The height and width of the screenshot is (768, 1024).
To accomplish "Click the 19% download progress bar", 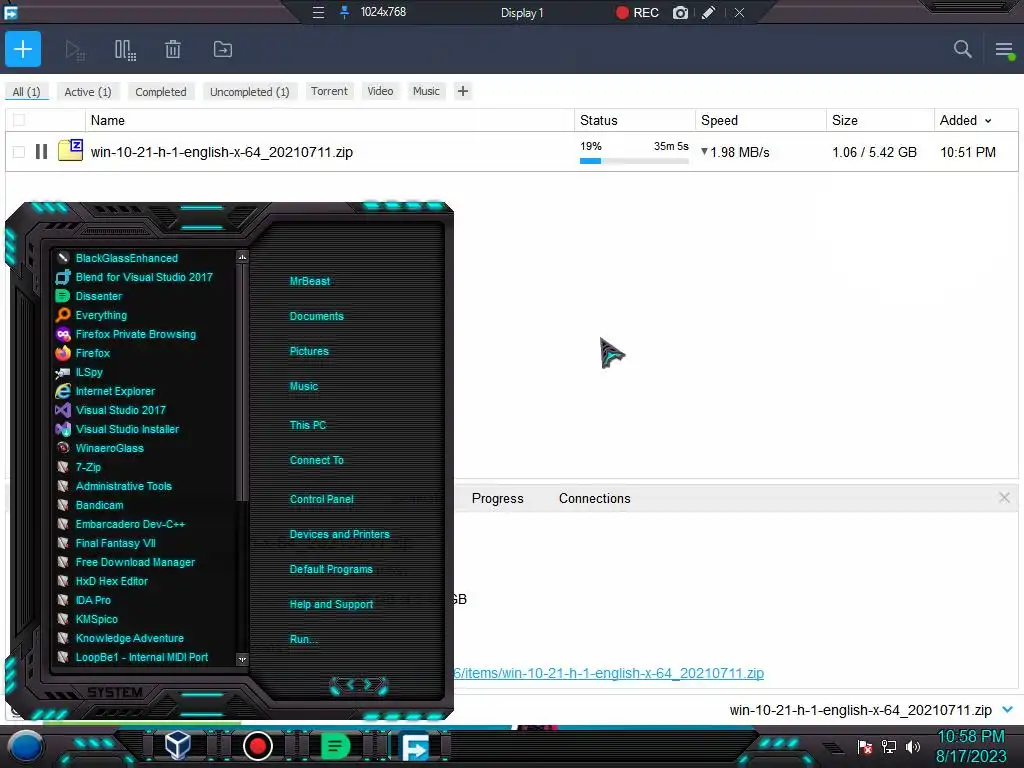I will click(634, 161).
